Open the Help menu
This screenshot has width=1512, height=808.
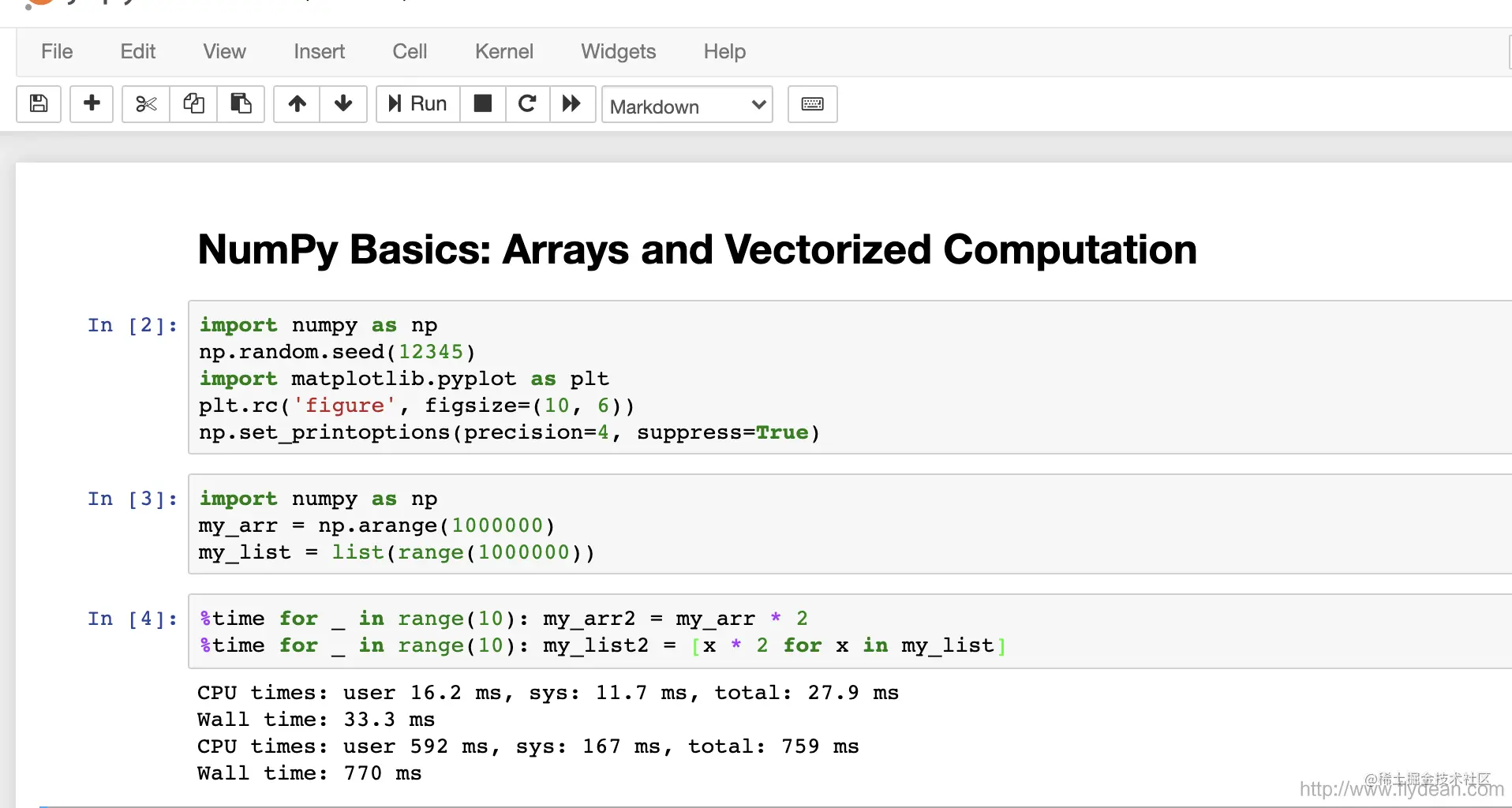[x=724, y=51]
